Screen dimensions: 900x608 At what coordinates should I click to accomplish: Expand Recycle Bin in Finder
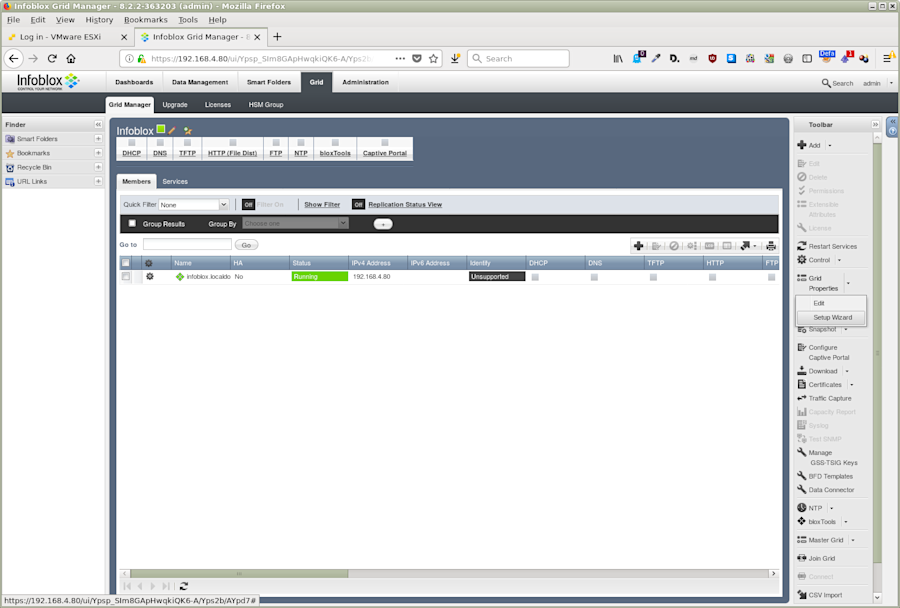coord(98,167)
